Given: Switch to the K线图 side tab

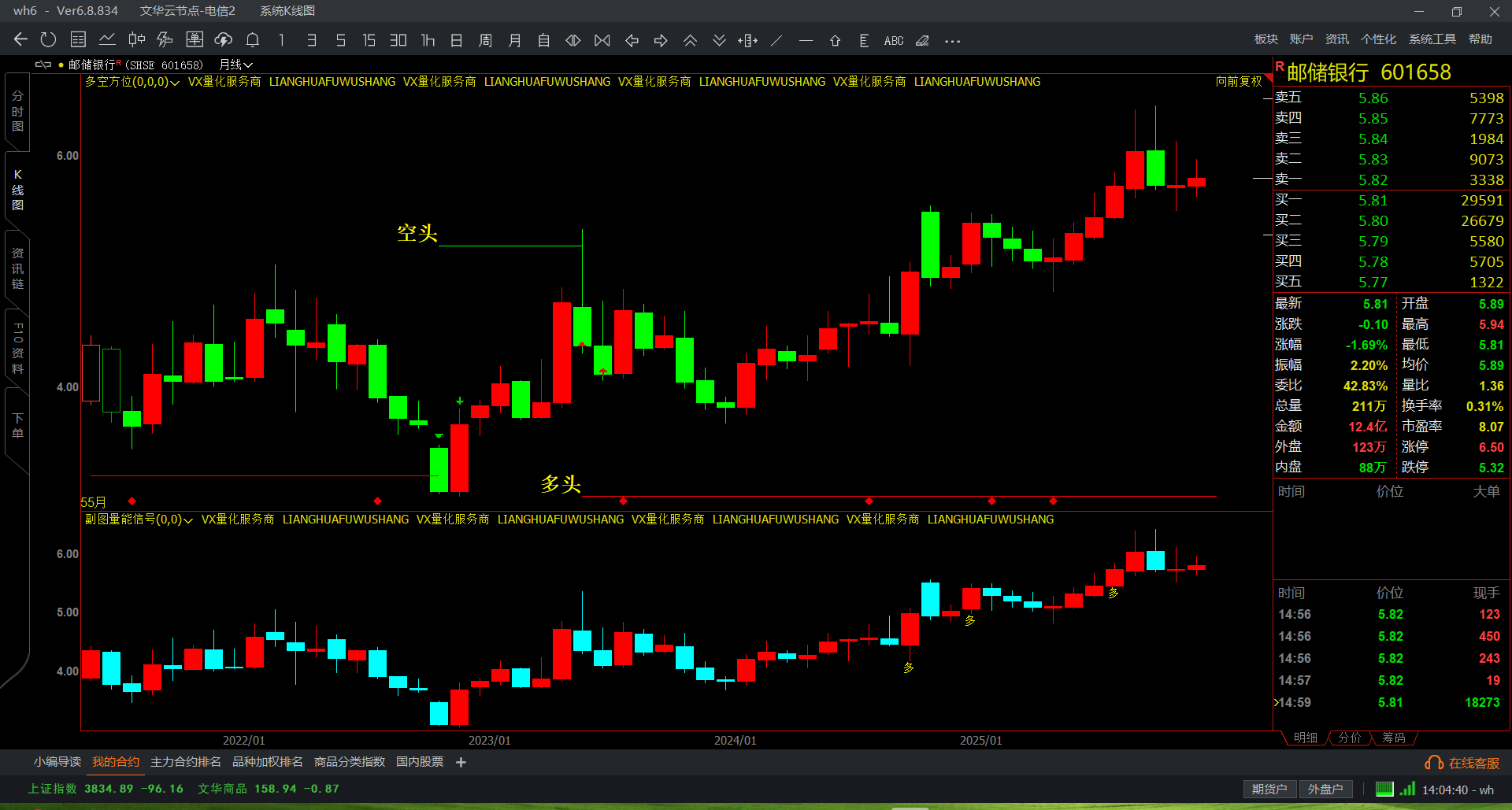Looking at the screenshot, I should (x=17, y=190).
